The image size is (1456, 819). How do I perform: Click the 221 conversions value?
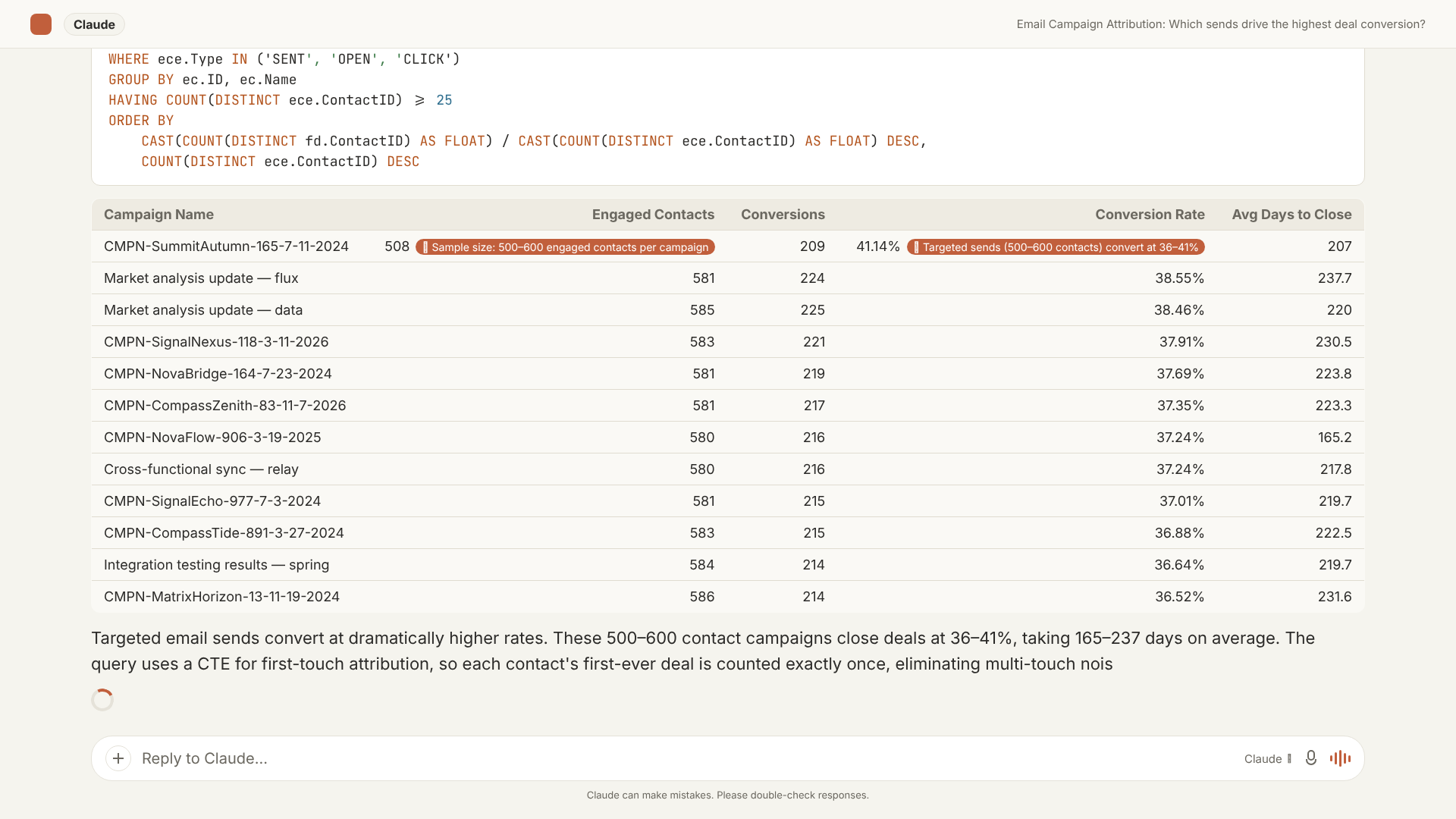[814, 342]
